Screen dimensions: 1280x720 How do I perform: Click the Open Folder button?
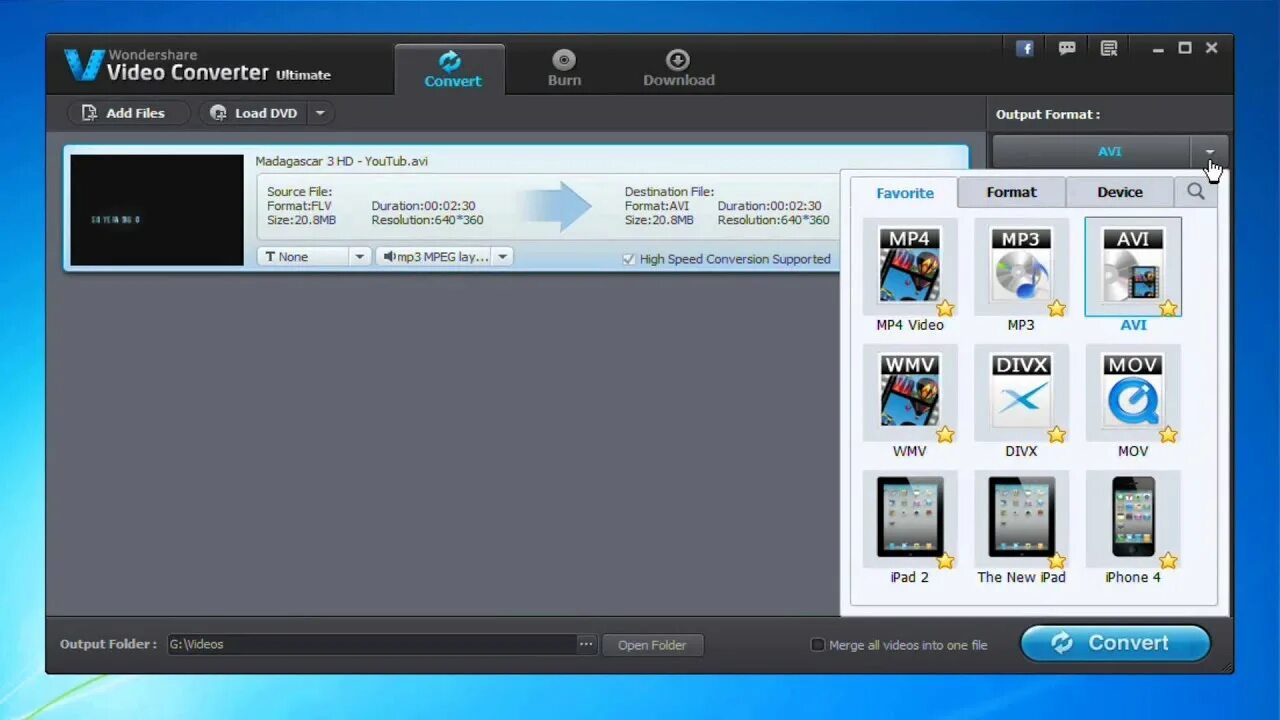point(652,645)
